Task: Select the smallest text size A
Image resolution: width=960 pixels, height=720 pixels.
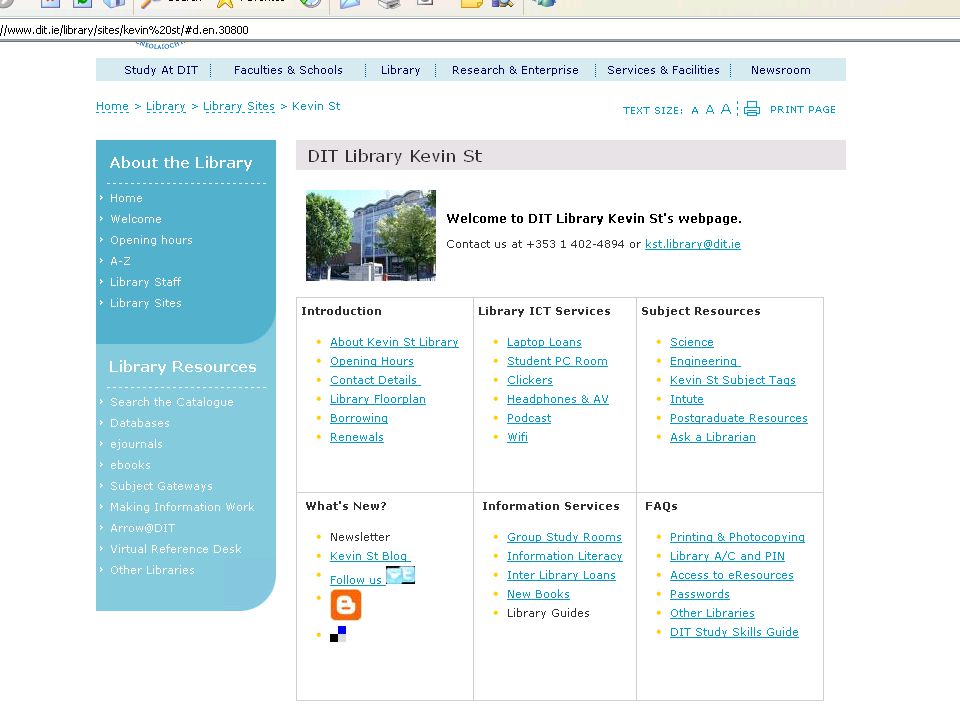Action: click(695, 110)
